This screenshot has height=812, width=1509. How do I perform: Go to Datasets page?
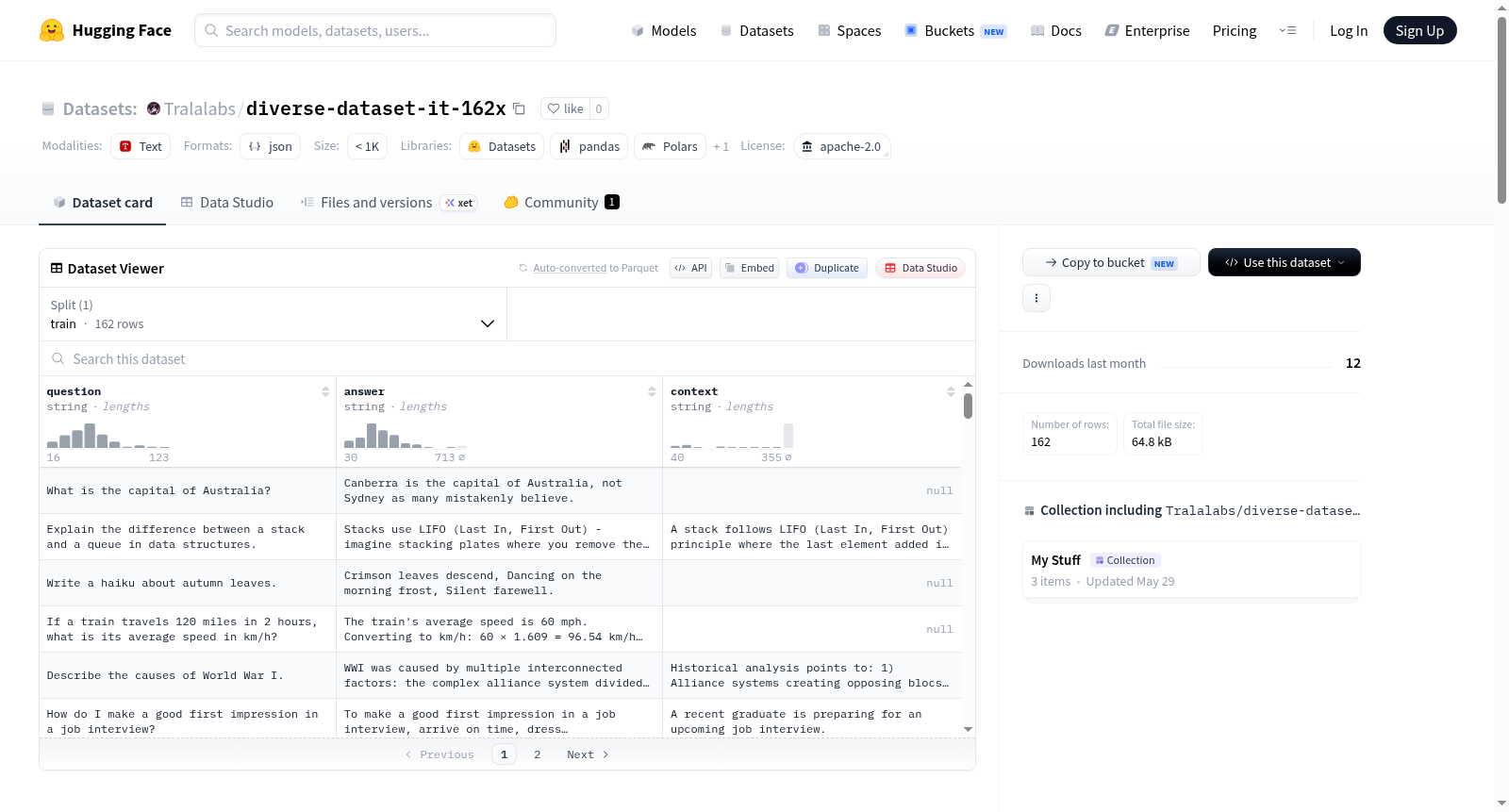point(756,30)
